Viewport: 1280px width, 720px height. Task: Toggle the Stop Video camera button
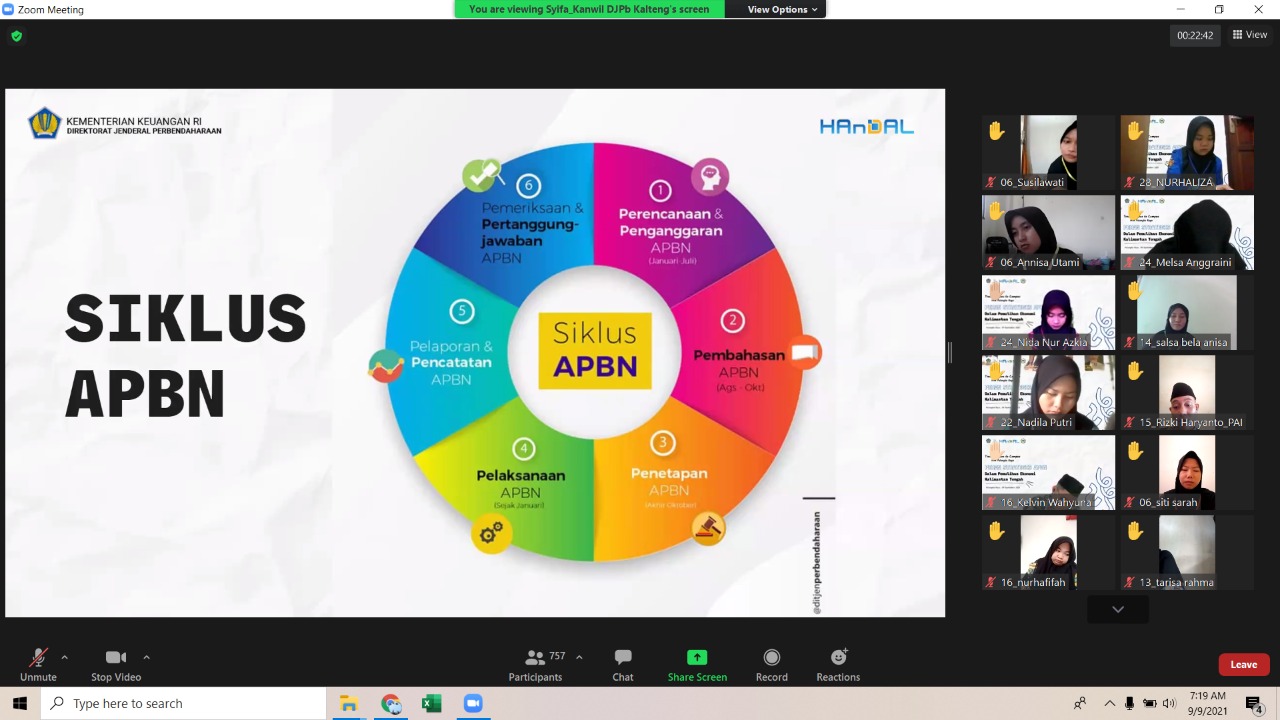point(116,658)
